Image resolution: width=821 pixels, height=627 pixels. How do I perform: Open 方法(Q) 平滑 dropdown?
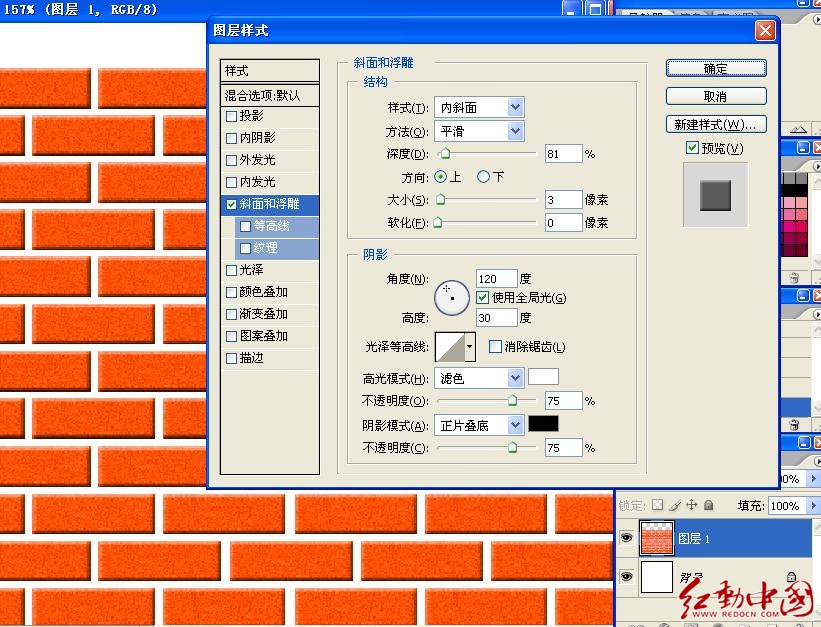(515, 131)
